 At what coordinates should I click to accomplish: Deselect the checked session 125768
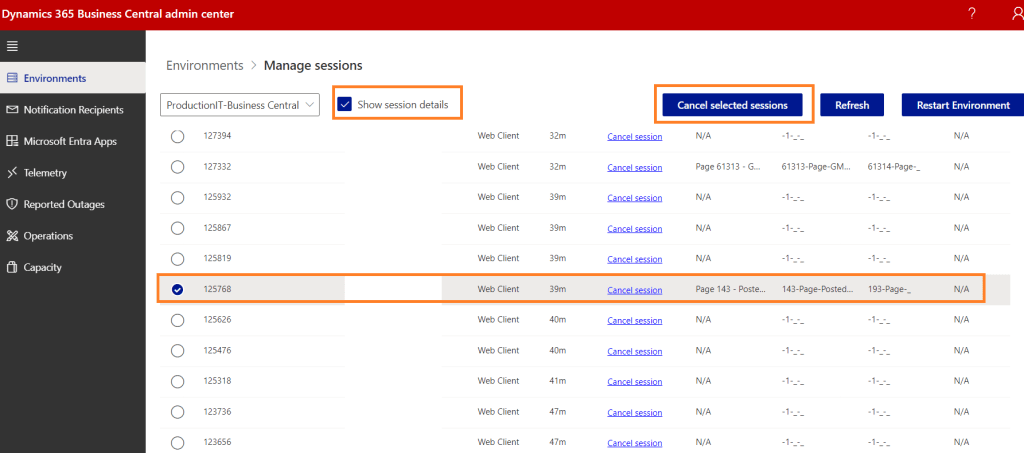(177, 290)
